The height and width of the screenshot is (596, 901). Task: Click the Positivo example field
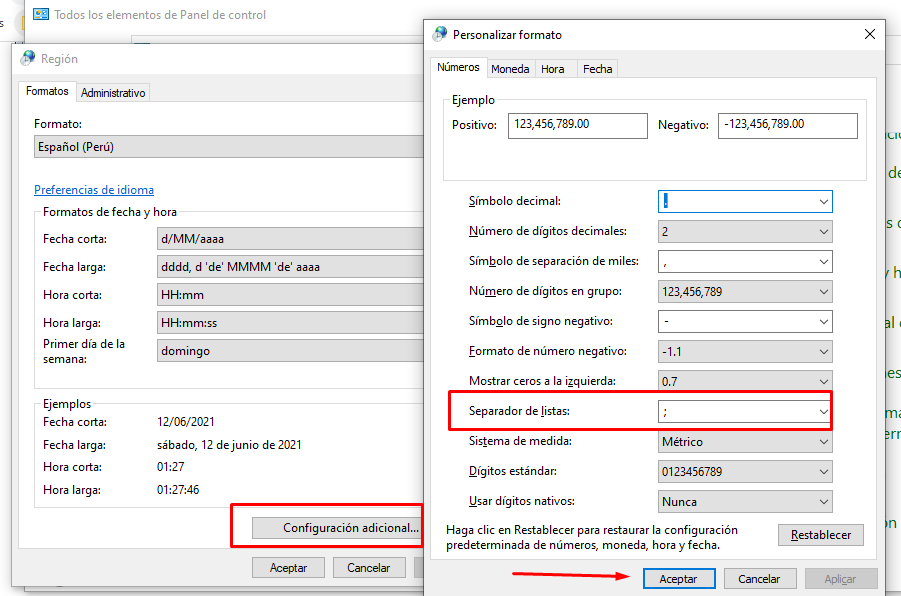tap(578, 125)
